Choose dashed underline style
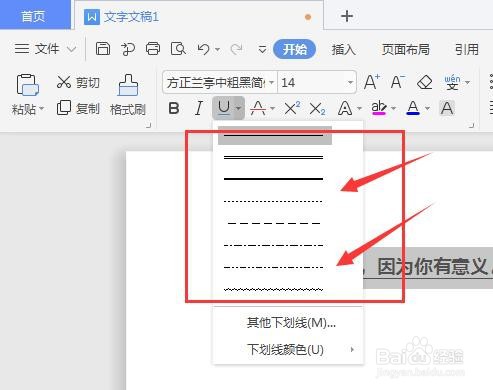 [x=273, y=223]
